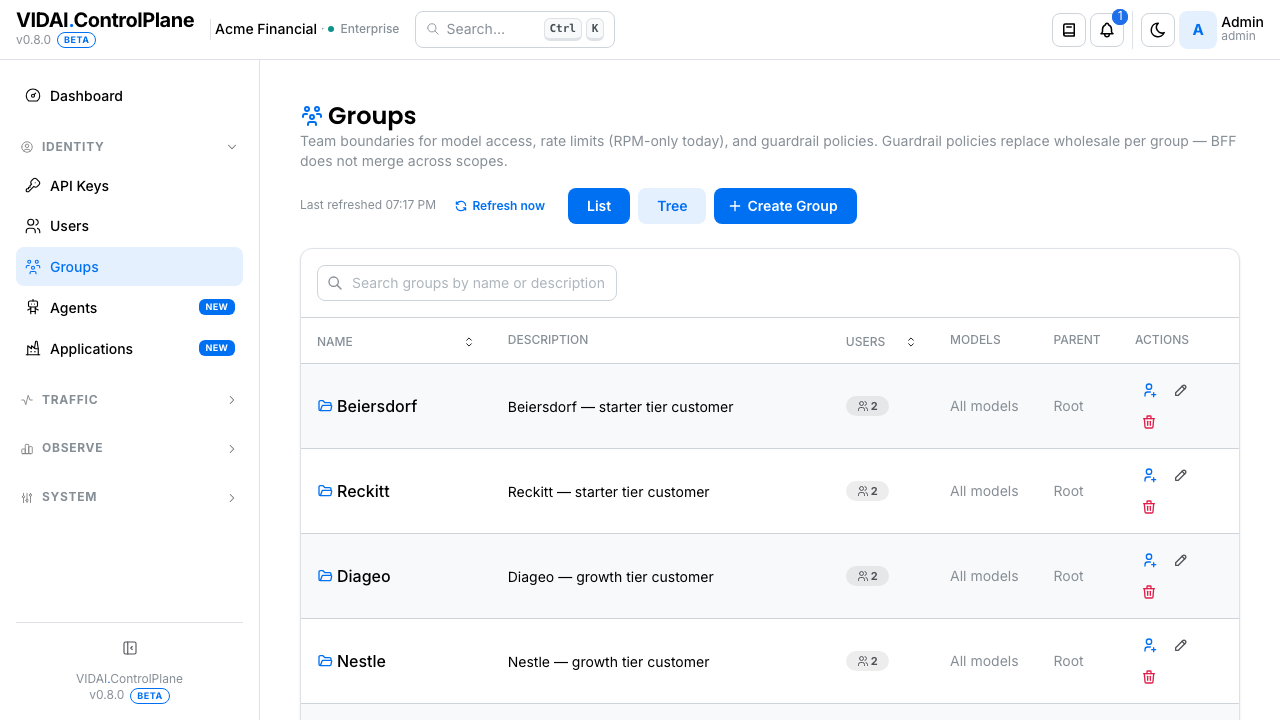The height and width of the screenshot is (720, 1280).
Task: Click the Refresh now link
Action: point(500,206)
